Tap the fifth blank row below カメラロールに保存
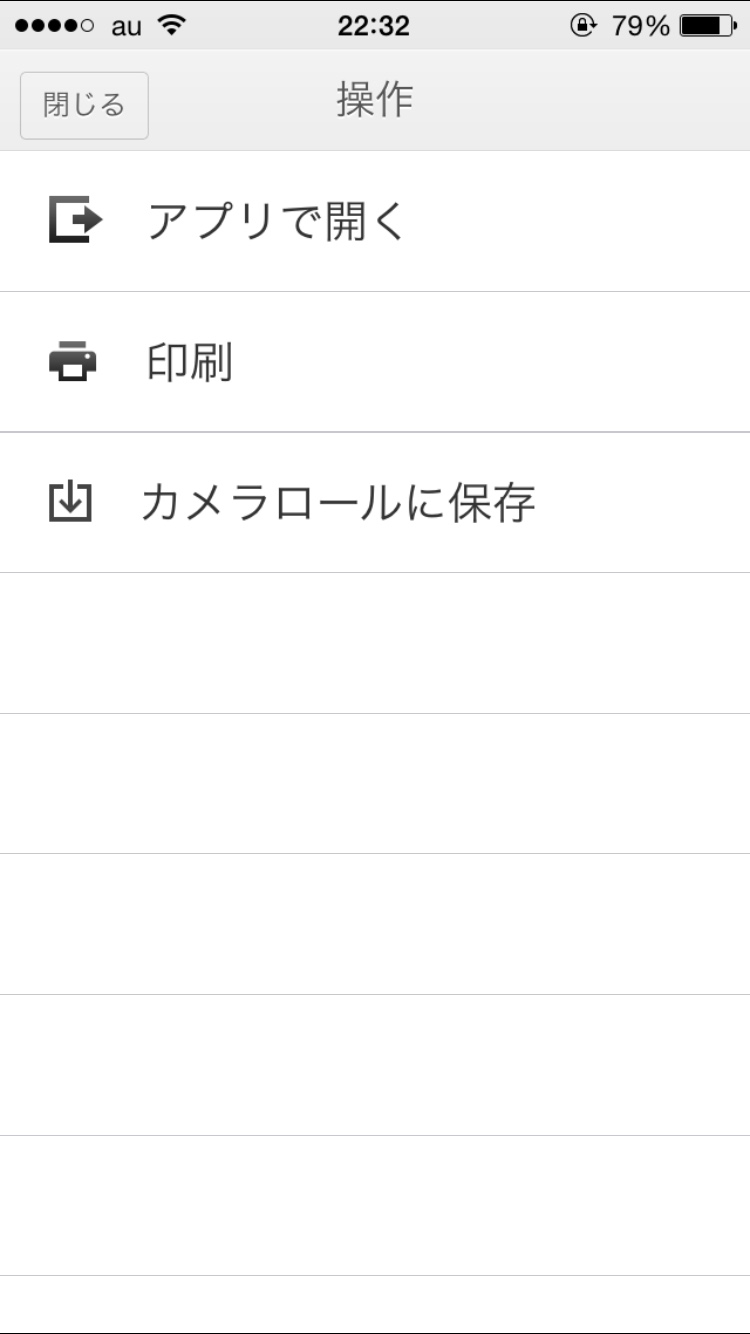Screen dimensions: 750x1334 375,1205
